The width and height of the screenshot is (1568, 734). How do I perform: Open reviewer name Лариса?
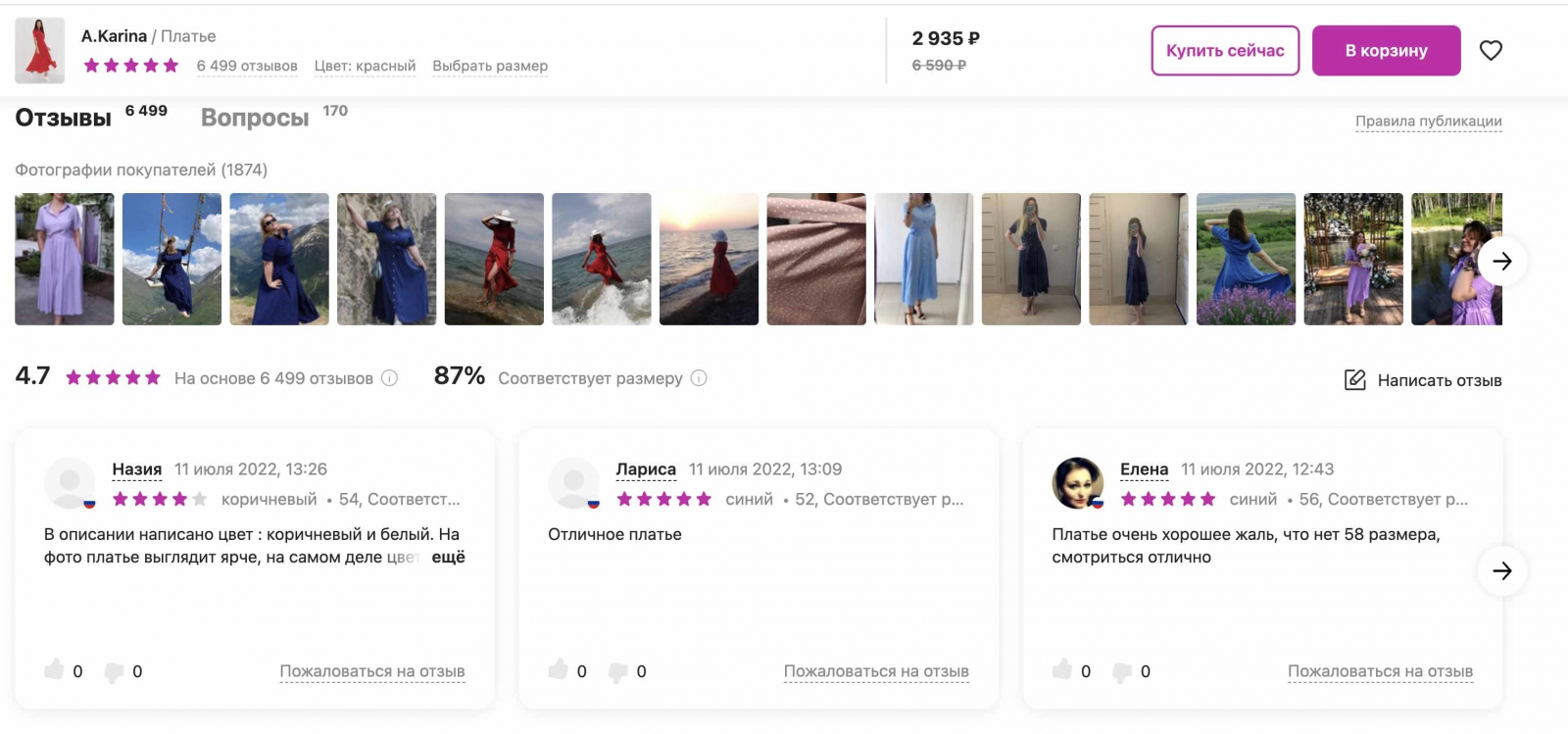[646, 469]
